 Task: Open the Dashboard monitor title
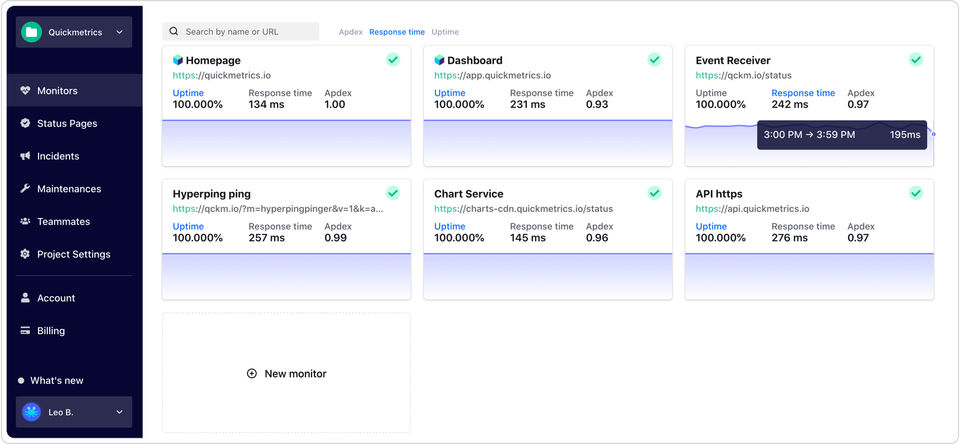[x=474, y=61]
